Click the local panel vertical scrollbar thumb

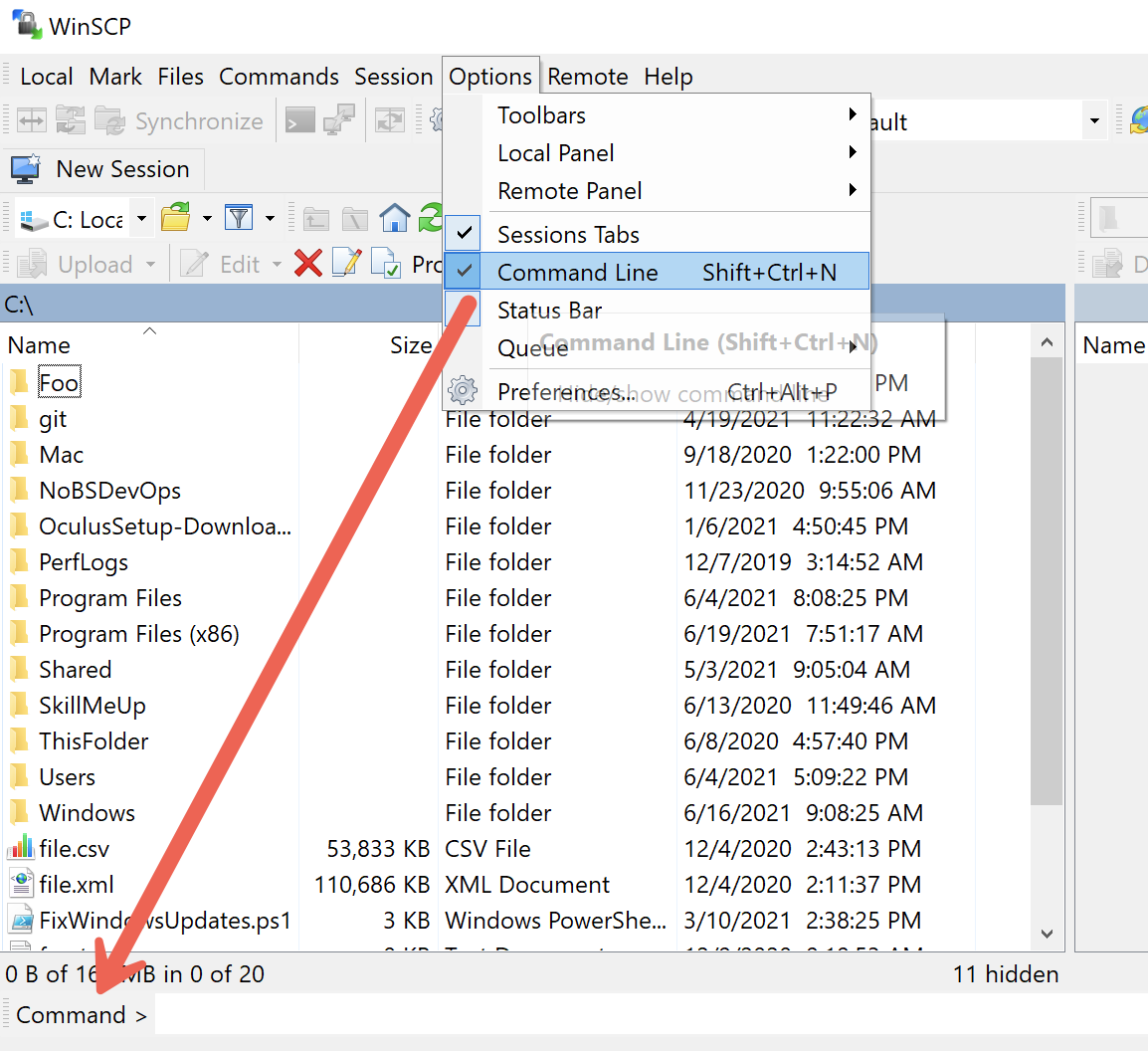(x=1047, y=581)
